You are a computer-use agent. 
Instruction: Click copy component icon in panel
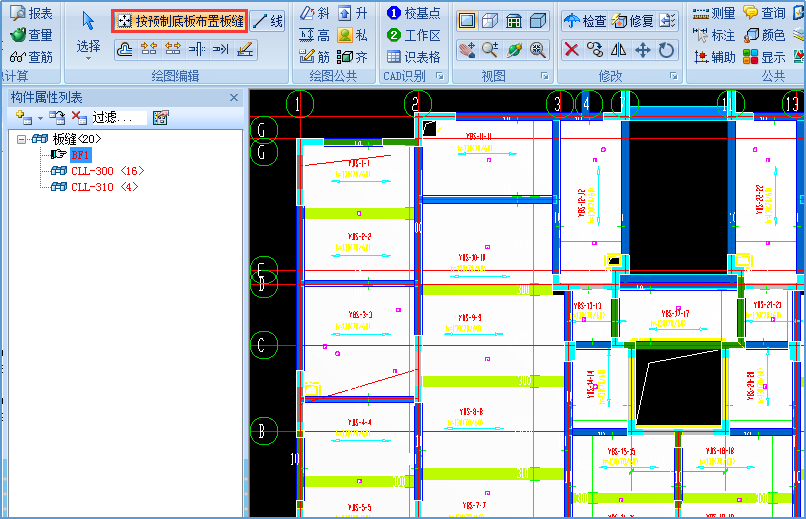coord(57,118)
